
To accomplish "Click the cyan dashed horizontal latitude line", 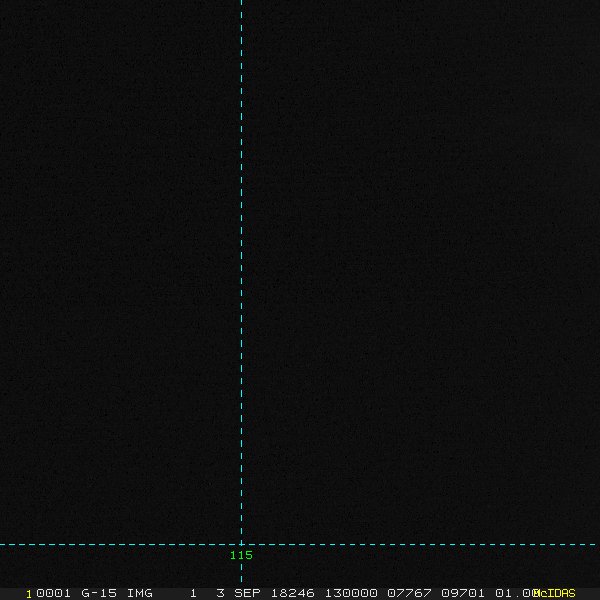I will tap(420, 544).
